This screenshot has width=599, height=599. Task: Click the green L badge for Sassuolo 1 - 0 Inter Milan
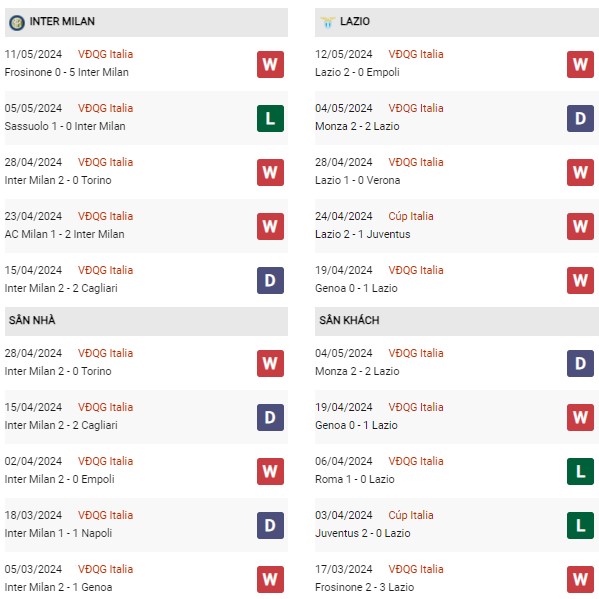pyautogui.click(x=270, y=118)
